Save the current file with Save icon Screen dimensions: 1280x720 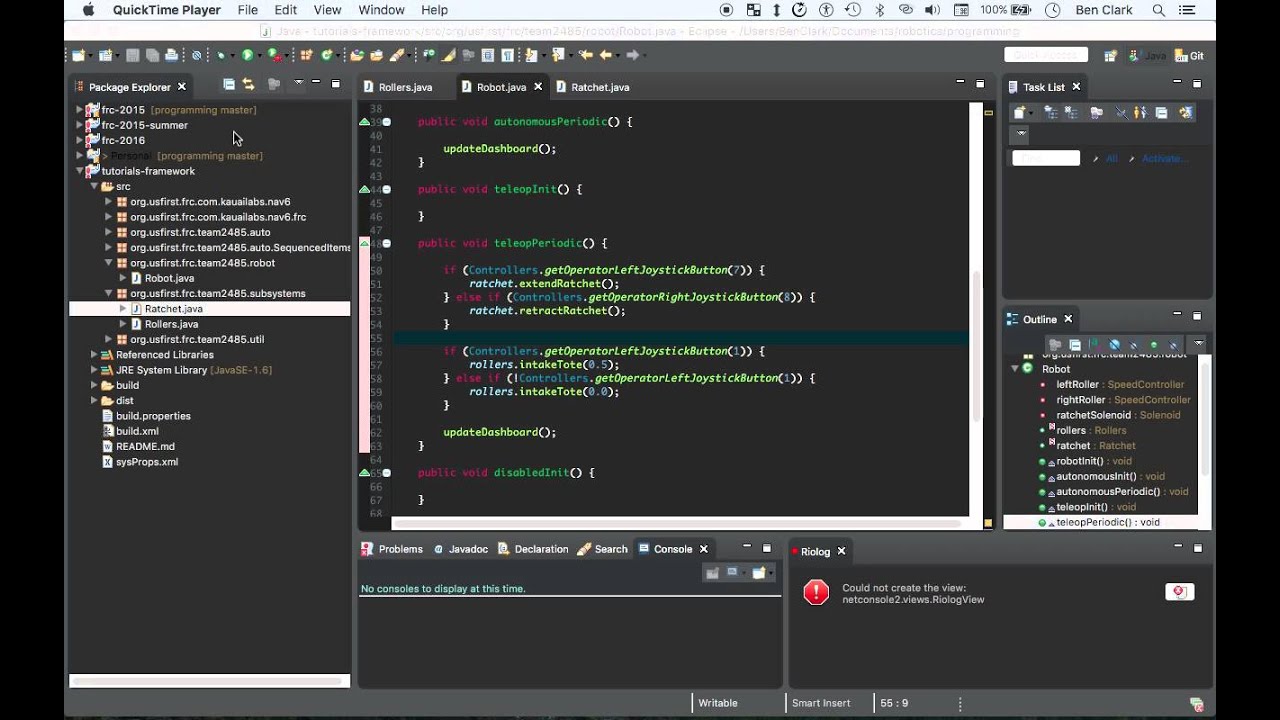(132, 55)
